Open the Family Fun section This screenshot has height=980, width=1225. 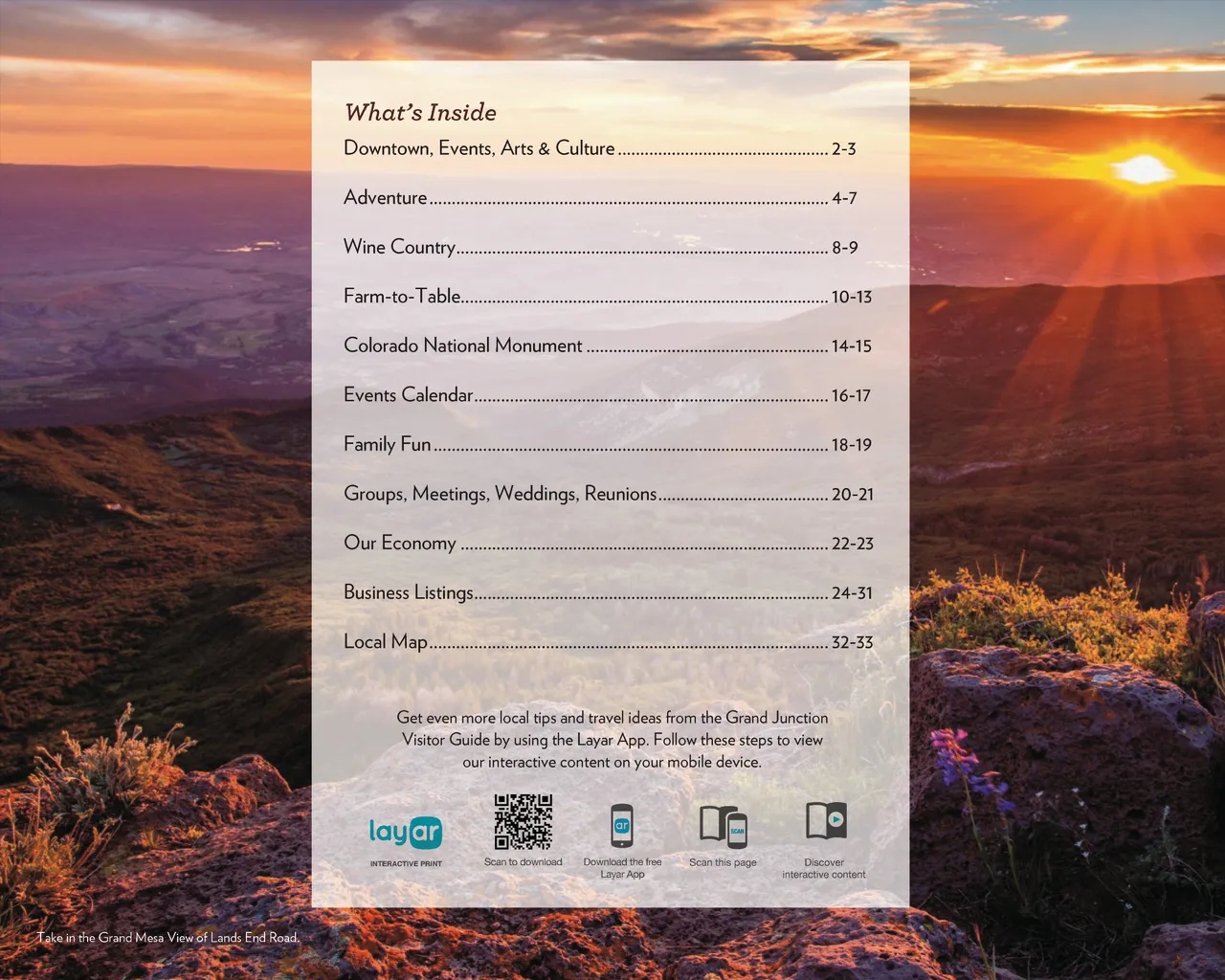click(388, 444)
